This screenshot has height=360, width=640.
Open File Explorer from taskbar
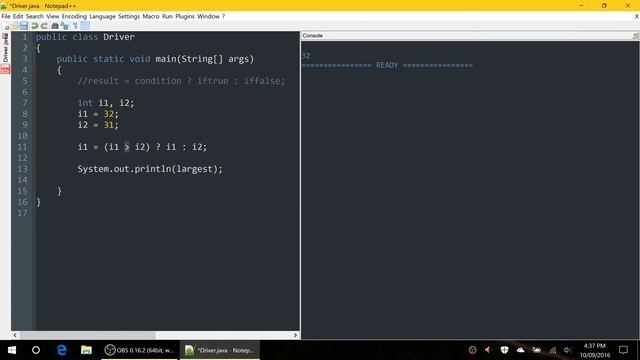pos(86,350)
